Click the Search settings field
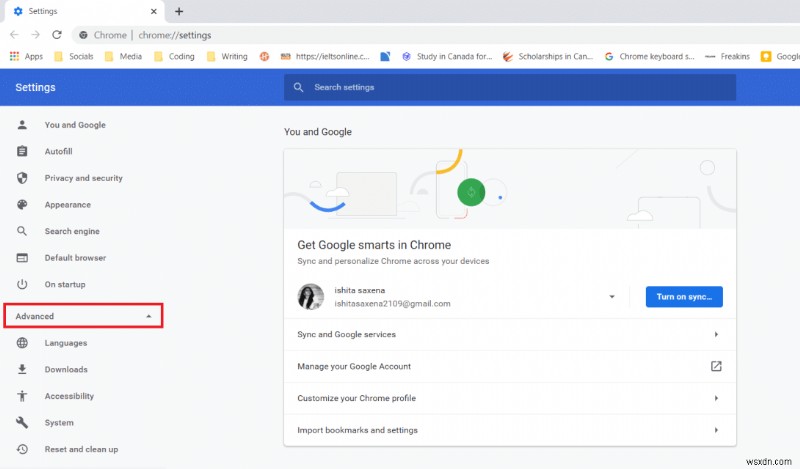800x469 pixels. point(510,87)
